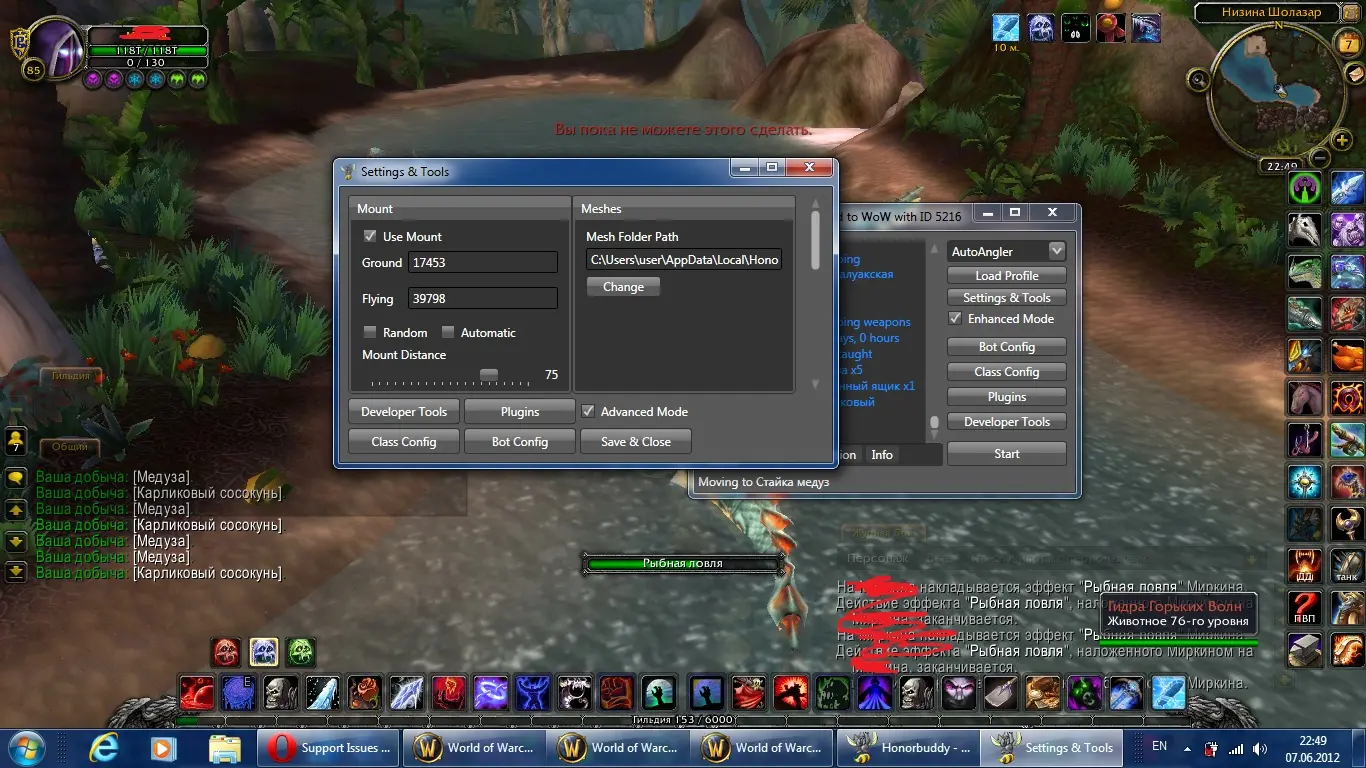Click the Change mesh folder button
This screenshot has height=768, width=1366.
(623, 287)
